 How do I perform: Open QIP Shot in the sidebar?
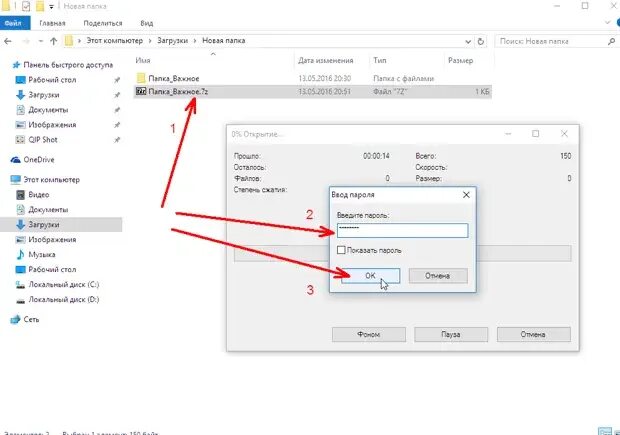43,140
